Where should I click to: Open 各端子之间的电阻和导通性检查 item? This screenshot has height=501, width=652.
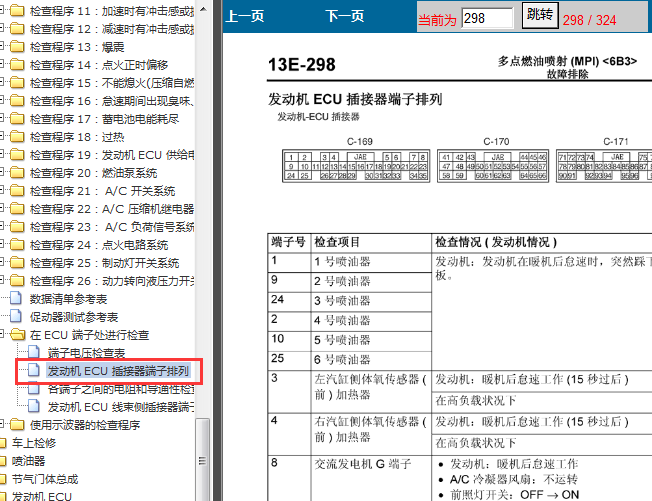click(x=121, y=389)
